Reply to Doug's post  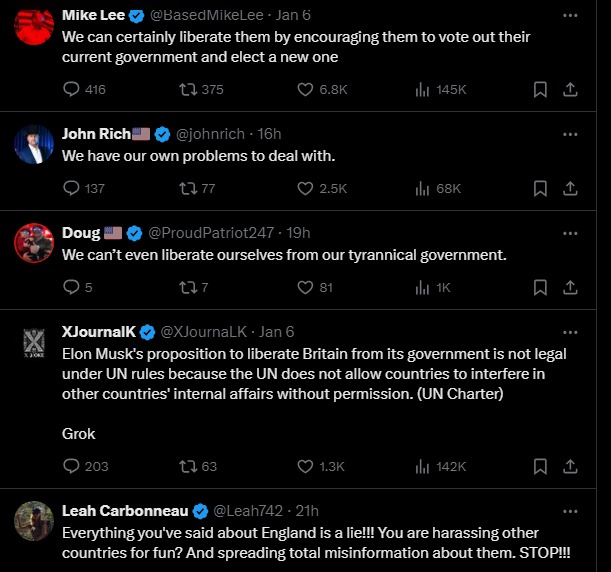pyautogui.click(x=71, y=287)
